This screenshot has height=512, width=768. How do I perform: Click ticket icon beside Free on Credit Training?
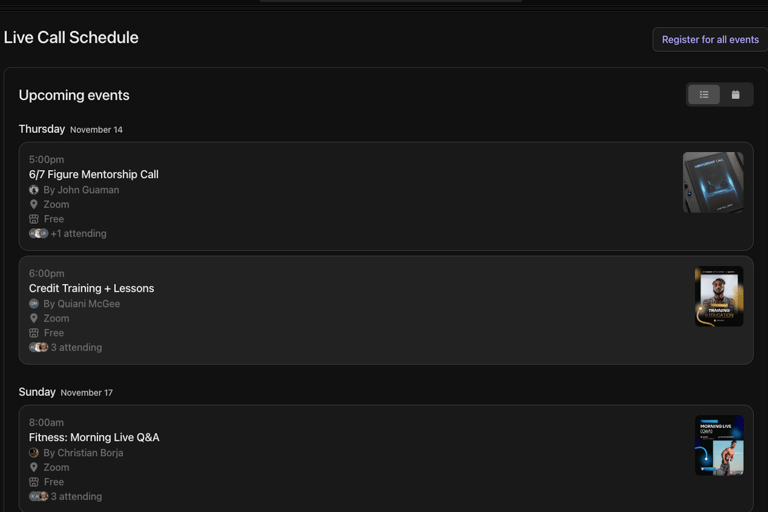point(34,333)
